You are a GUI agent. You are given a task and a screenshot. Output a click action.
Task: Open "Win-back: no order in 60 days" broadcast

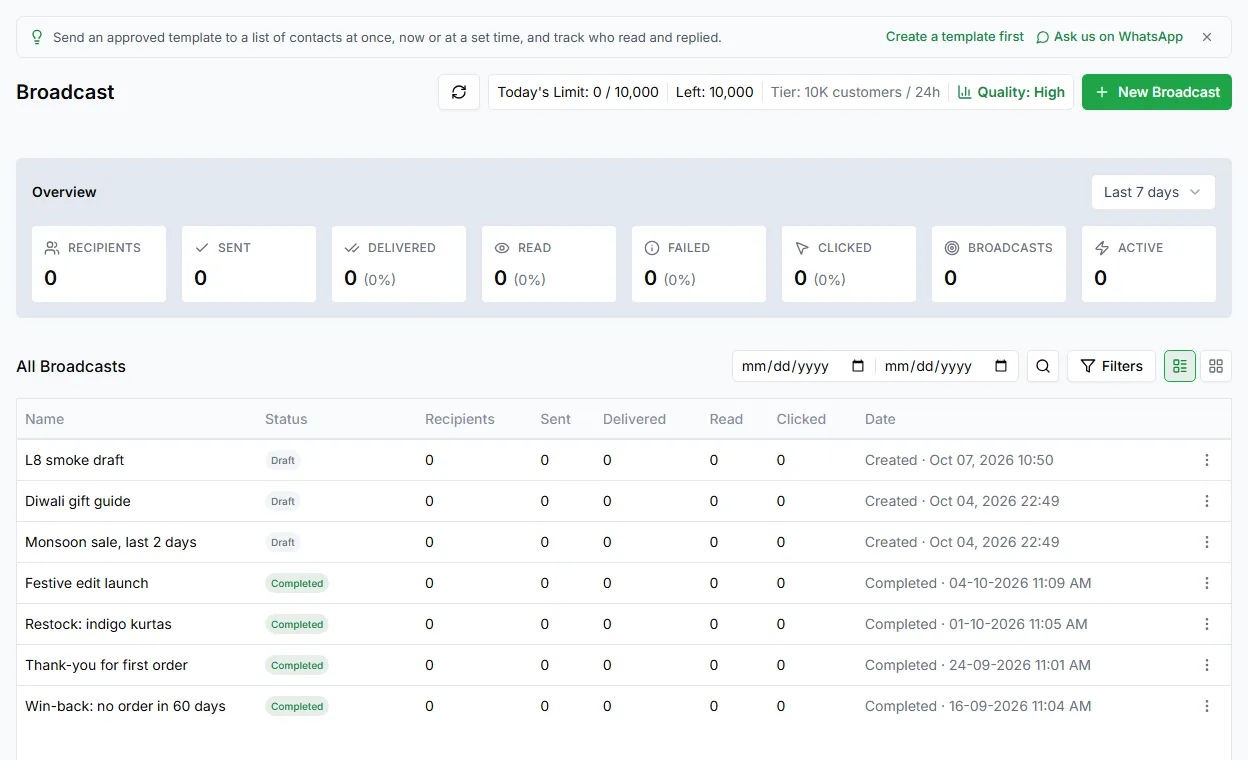pyautogui.click(x=125, y=706)
